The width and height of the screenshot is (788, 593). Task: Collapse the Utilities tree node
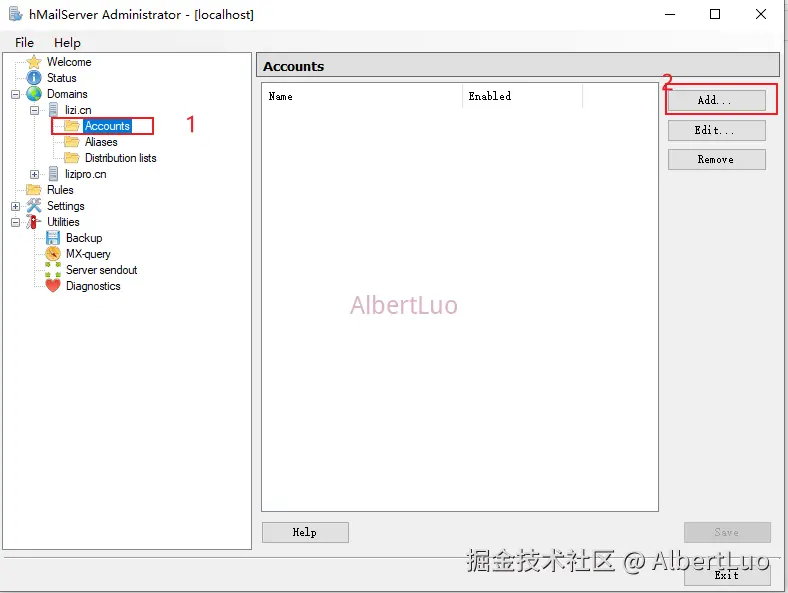tap(16, 222)
